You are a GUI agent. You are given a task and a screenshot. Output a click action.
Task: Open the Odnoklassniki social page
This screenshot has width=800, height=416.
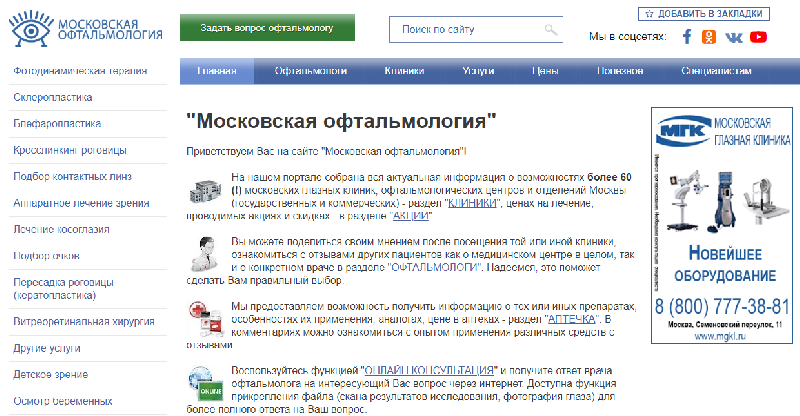pos(710,37)
